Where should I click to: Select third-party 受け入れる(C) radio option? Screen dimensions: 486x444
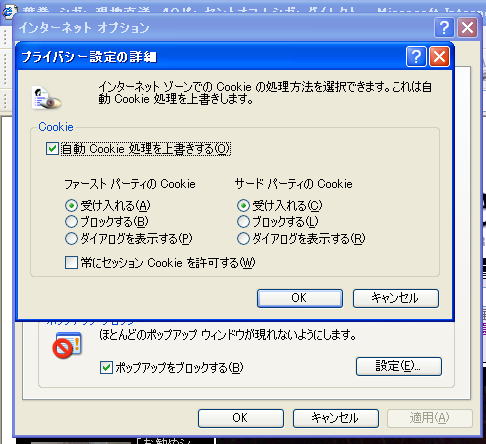point(243,206)
